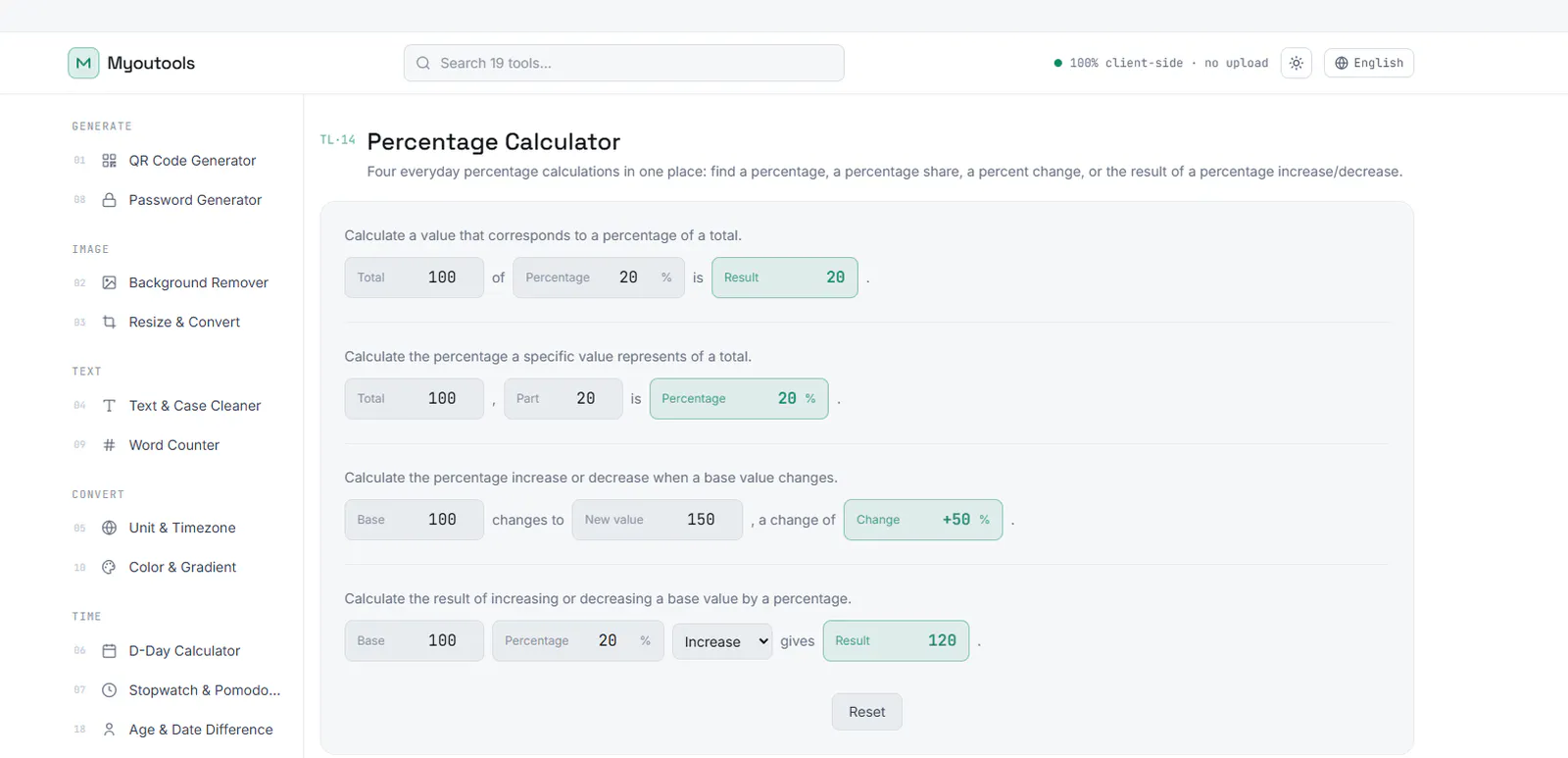
Task: Click the Myoutools brand name
Action: coord(151,63)
